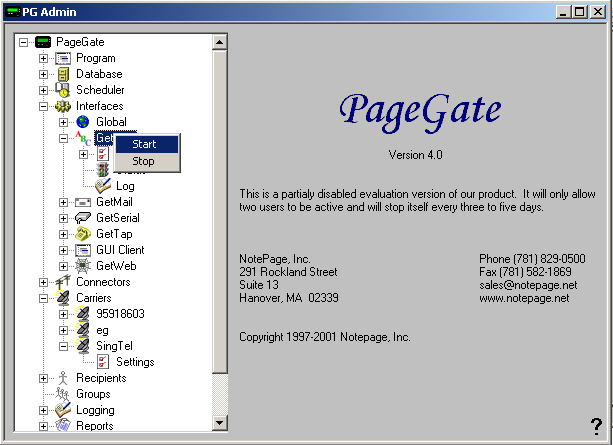
Task: Collapse the Interfaces node
Action: pos(43,106)
